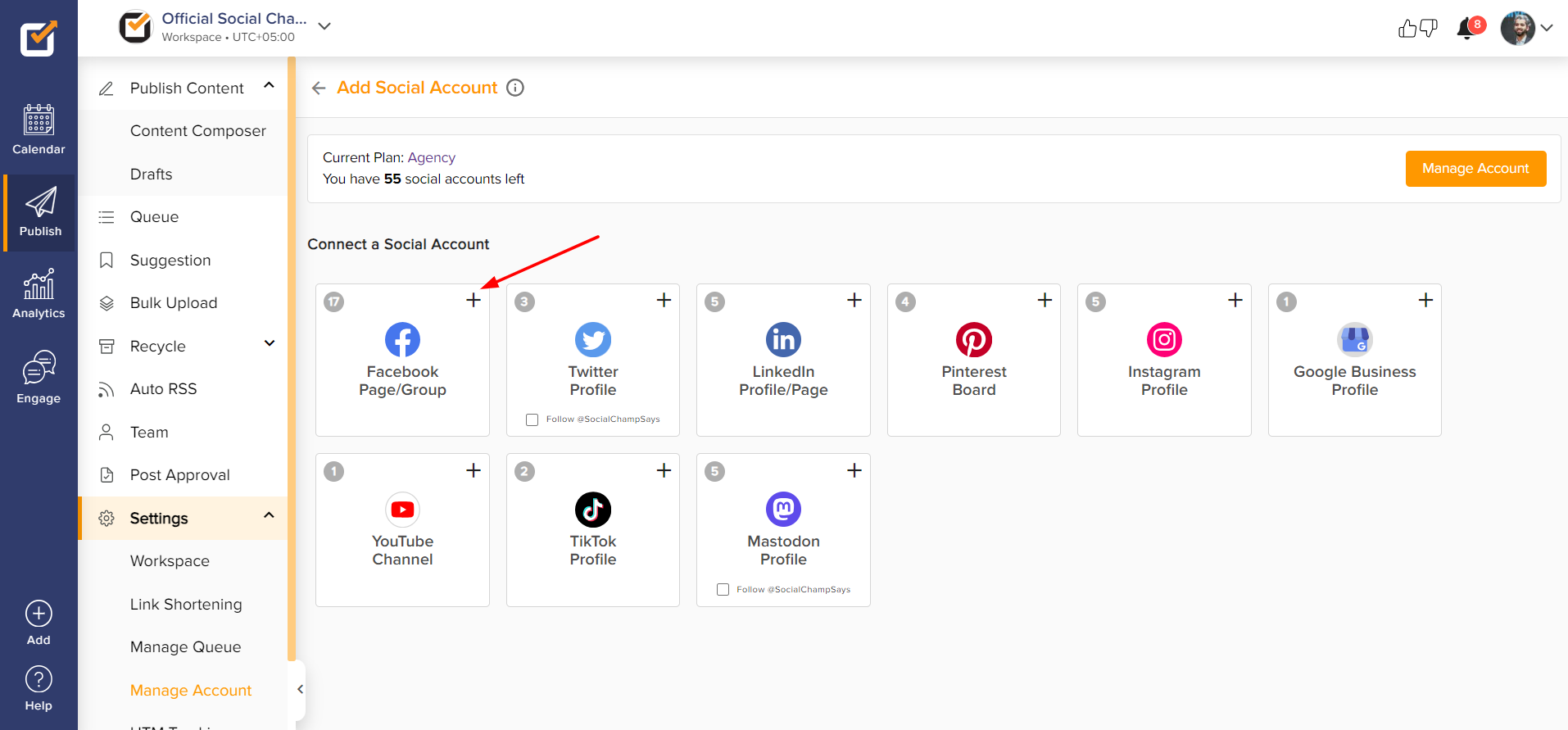Click the Pinterest logo icon
The width and height of the screenshot is (1568, 730).
click(974, 339)
